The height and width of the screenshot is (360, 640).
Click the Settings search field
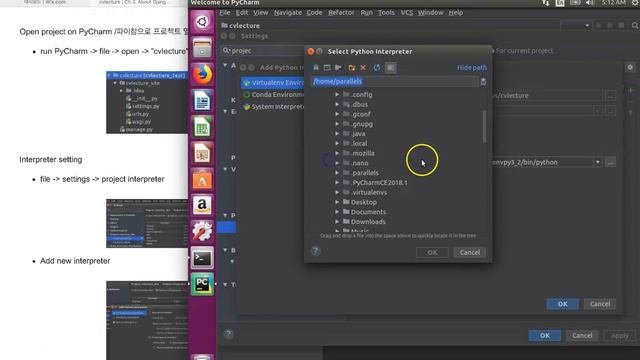263,51
